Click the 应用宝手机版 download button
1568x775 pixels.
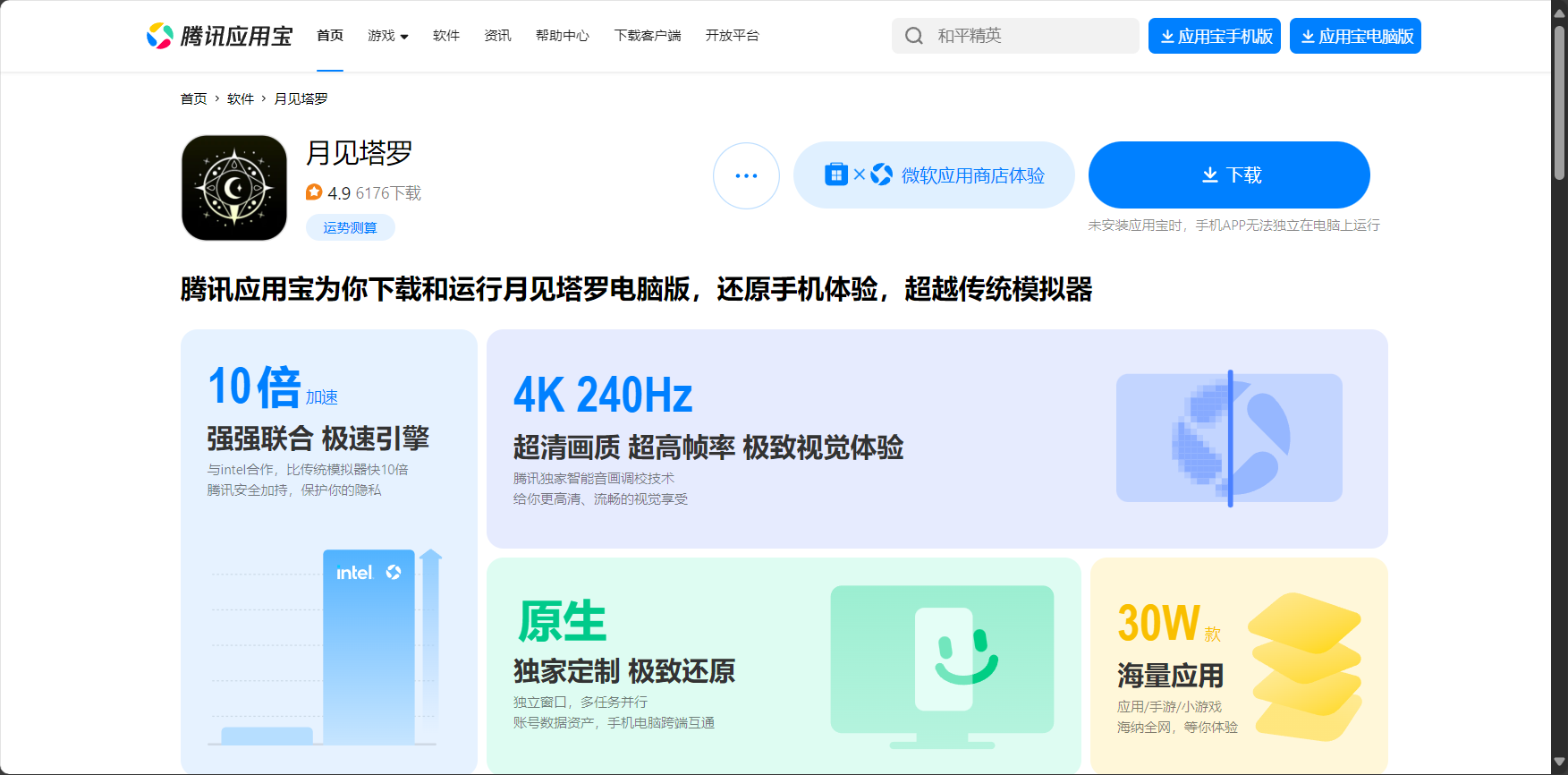tap(1215, 36)
